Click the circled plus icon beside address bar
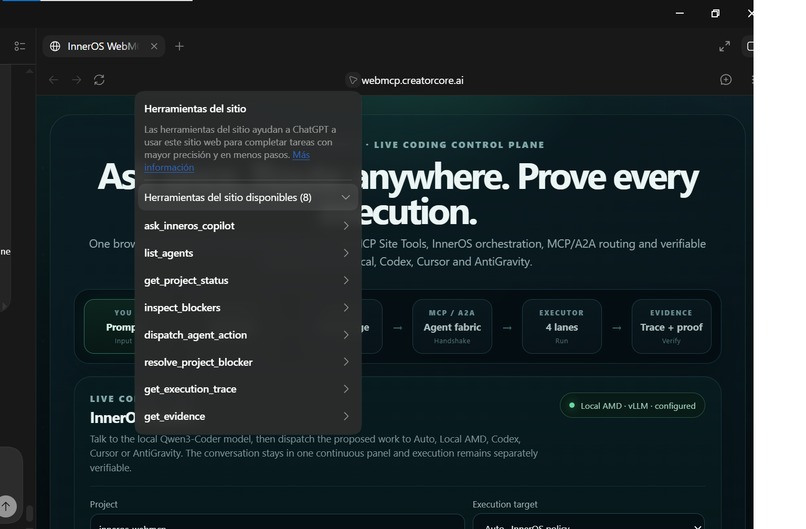806x529 pixels. coord(726,80)
